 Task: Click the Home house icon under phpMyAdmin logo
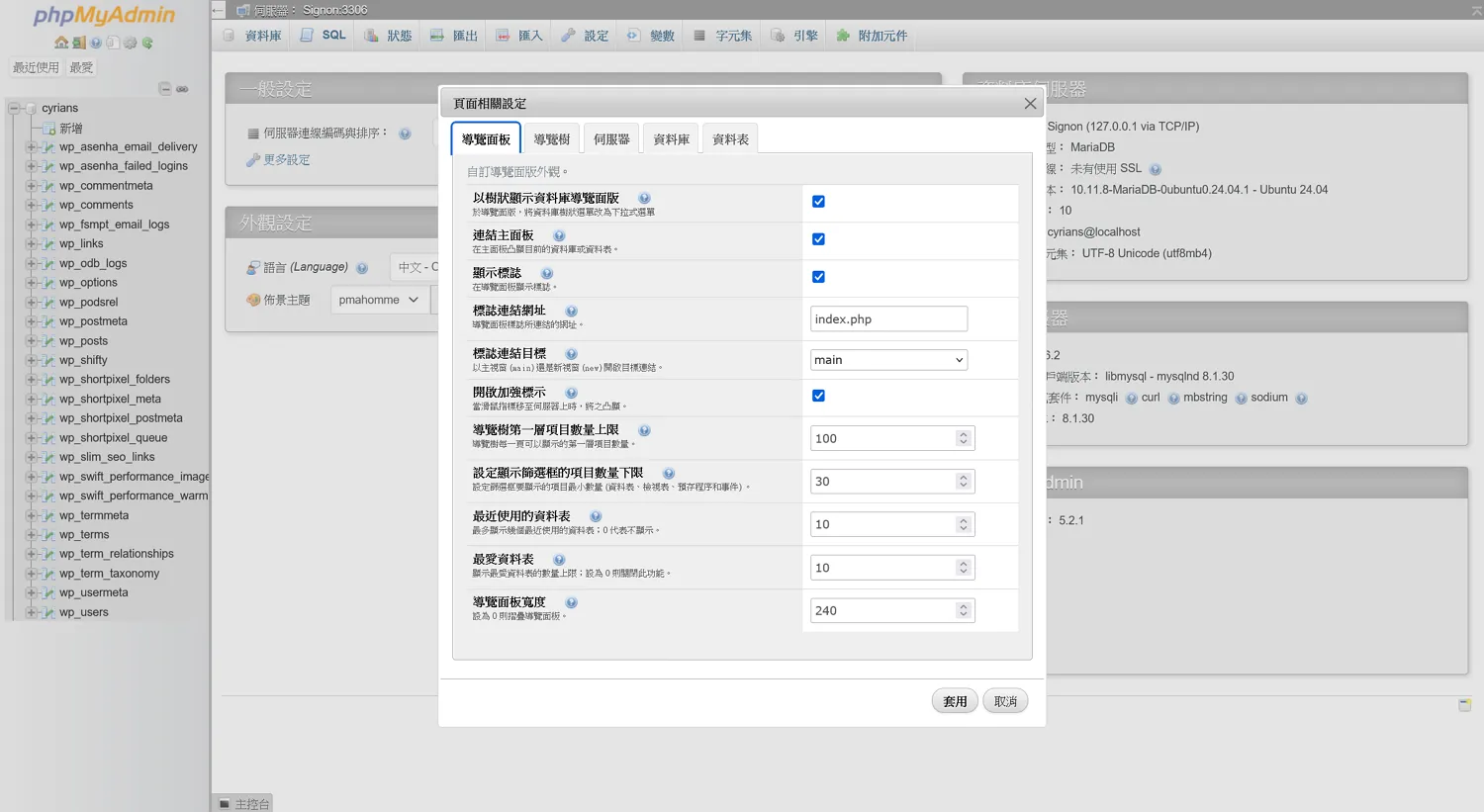coord(61,43)
